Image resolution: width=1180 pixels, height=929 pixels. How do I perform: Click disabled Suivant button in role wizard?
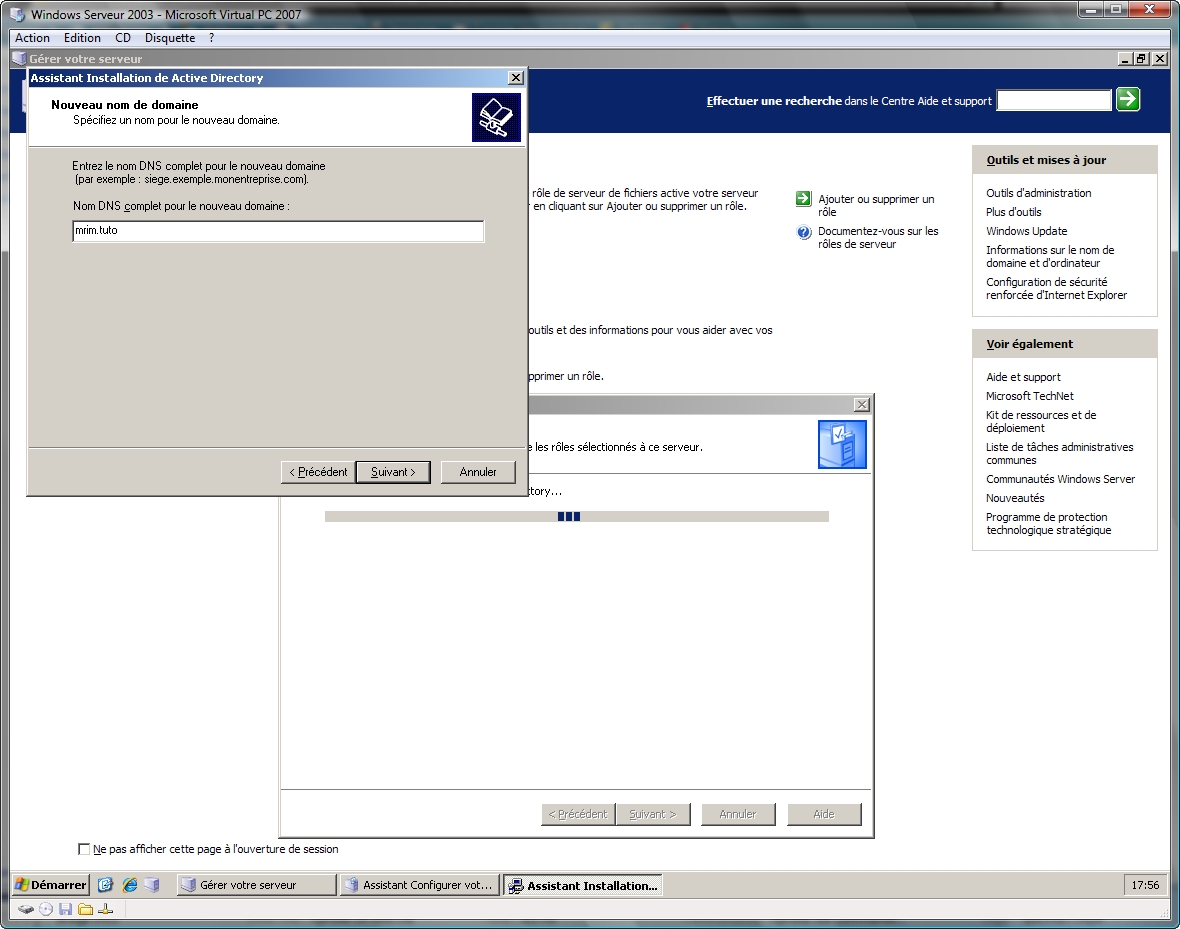tap(652, 815)
